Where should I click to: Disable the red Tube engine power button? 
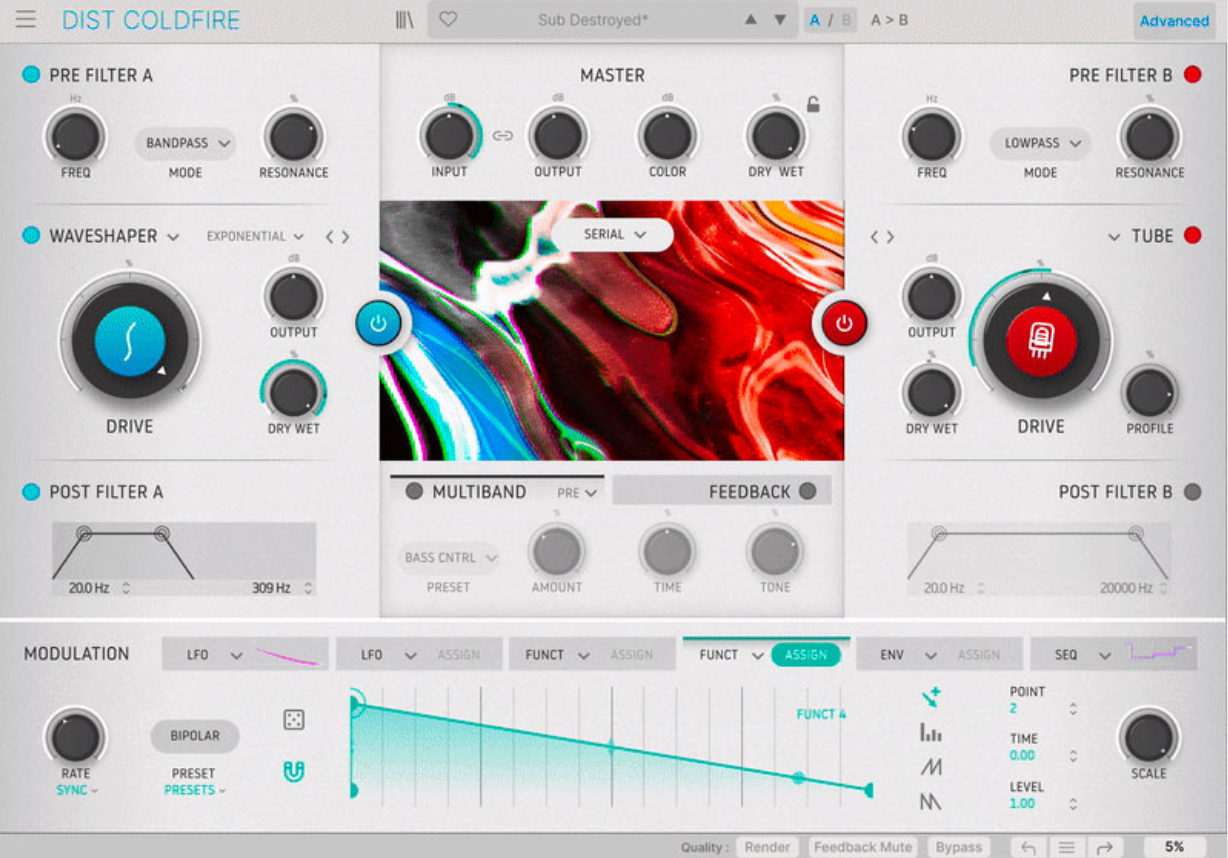842,323
